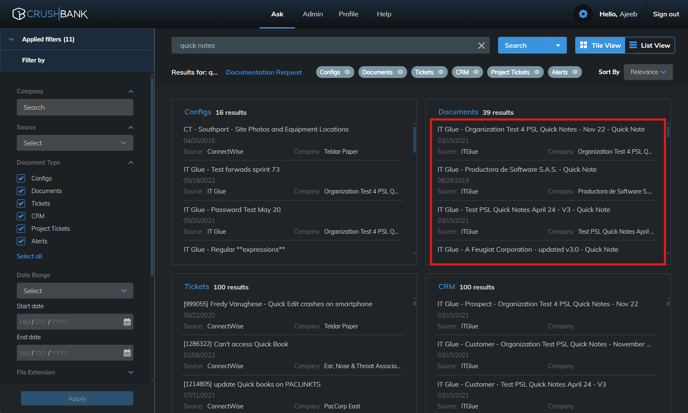The width and height of the screenshot is (688, 413).
Task: Open IT Glue - Password Test May 20
Action: [232, 210]
